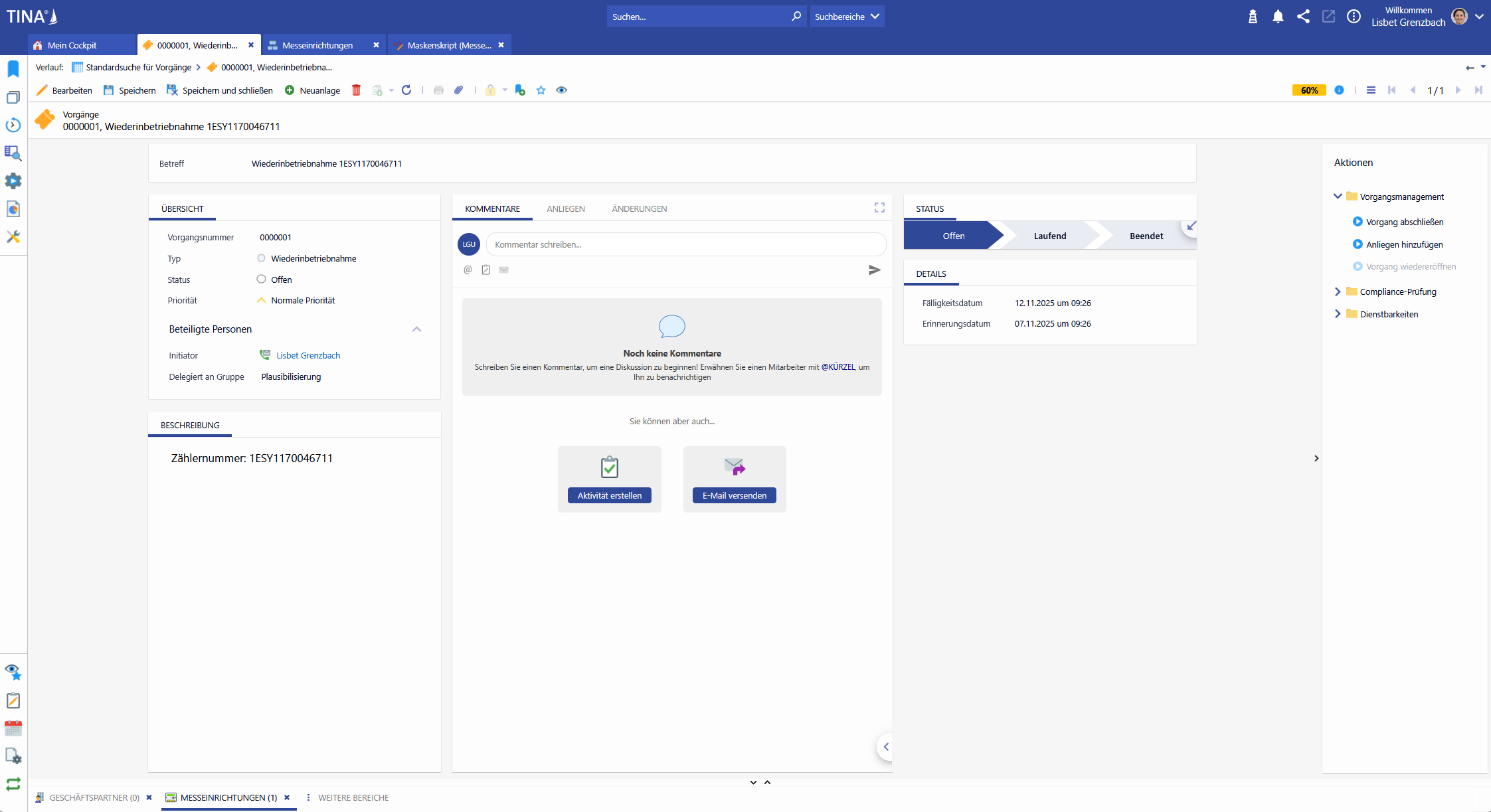Open the Suchbereiche dropdown
The image size is (1491, 812).
coord(847,17)
